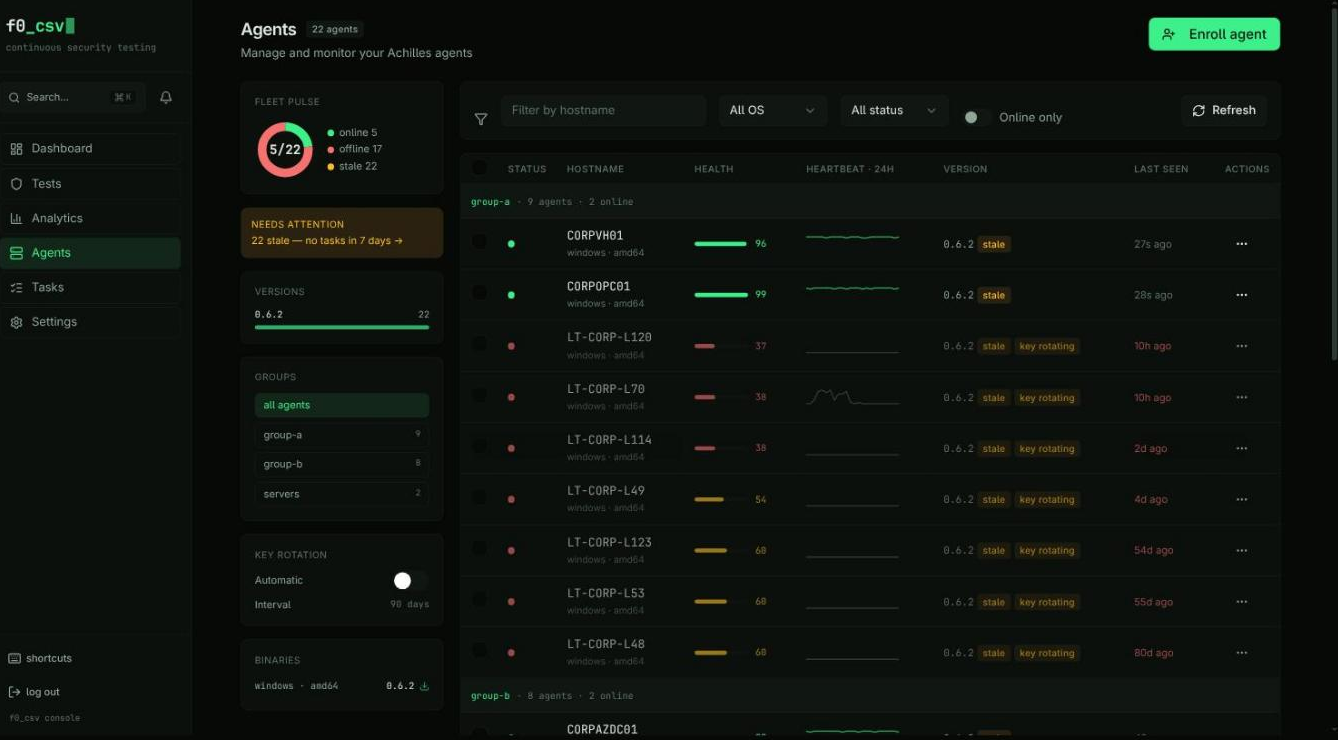
Task: Collapse the group-b section header
Action: coord(870,695)
